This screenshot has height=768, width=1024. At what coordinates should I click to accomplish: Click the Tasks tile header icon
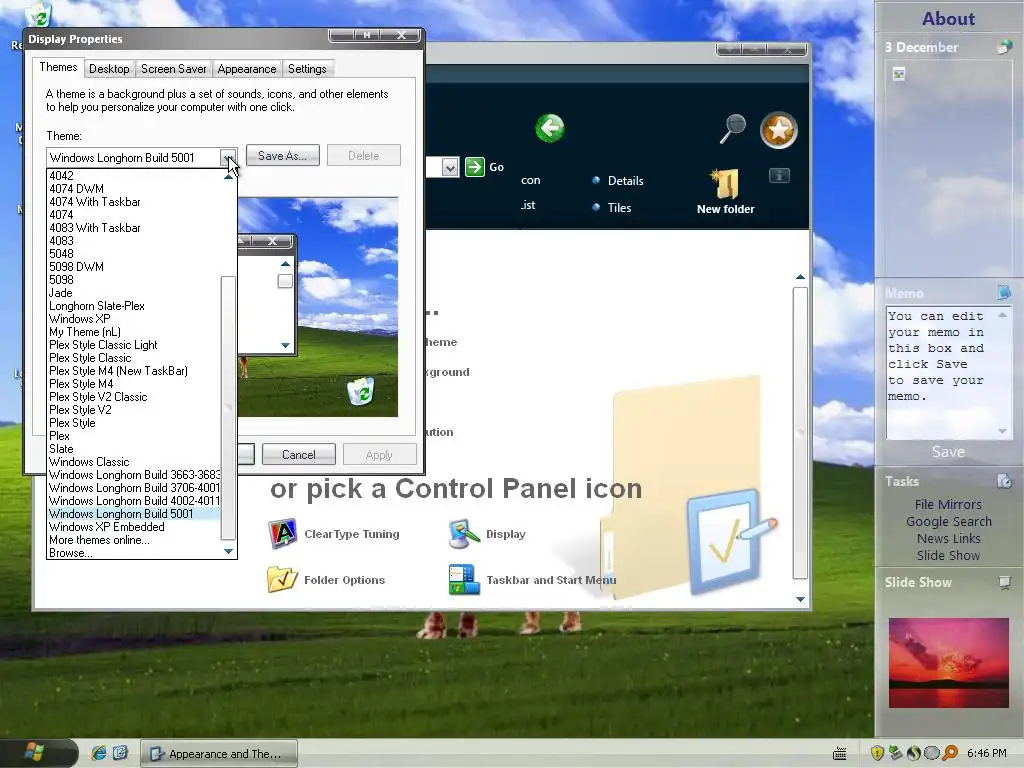[x=1004, y=481]
